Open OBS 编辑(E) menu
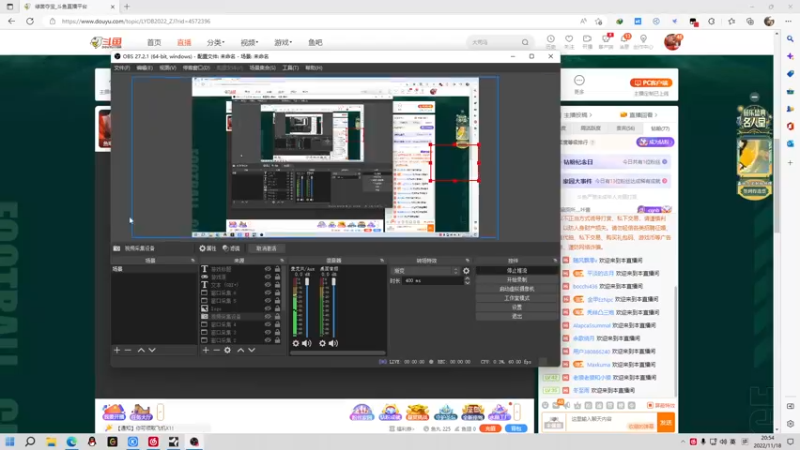Screen dimensions: 800x450 (144, 67)
